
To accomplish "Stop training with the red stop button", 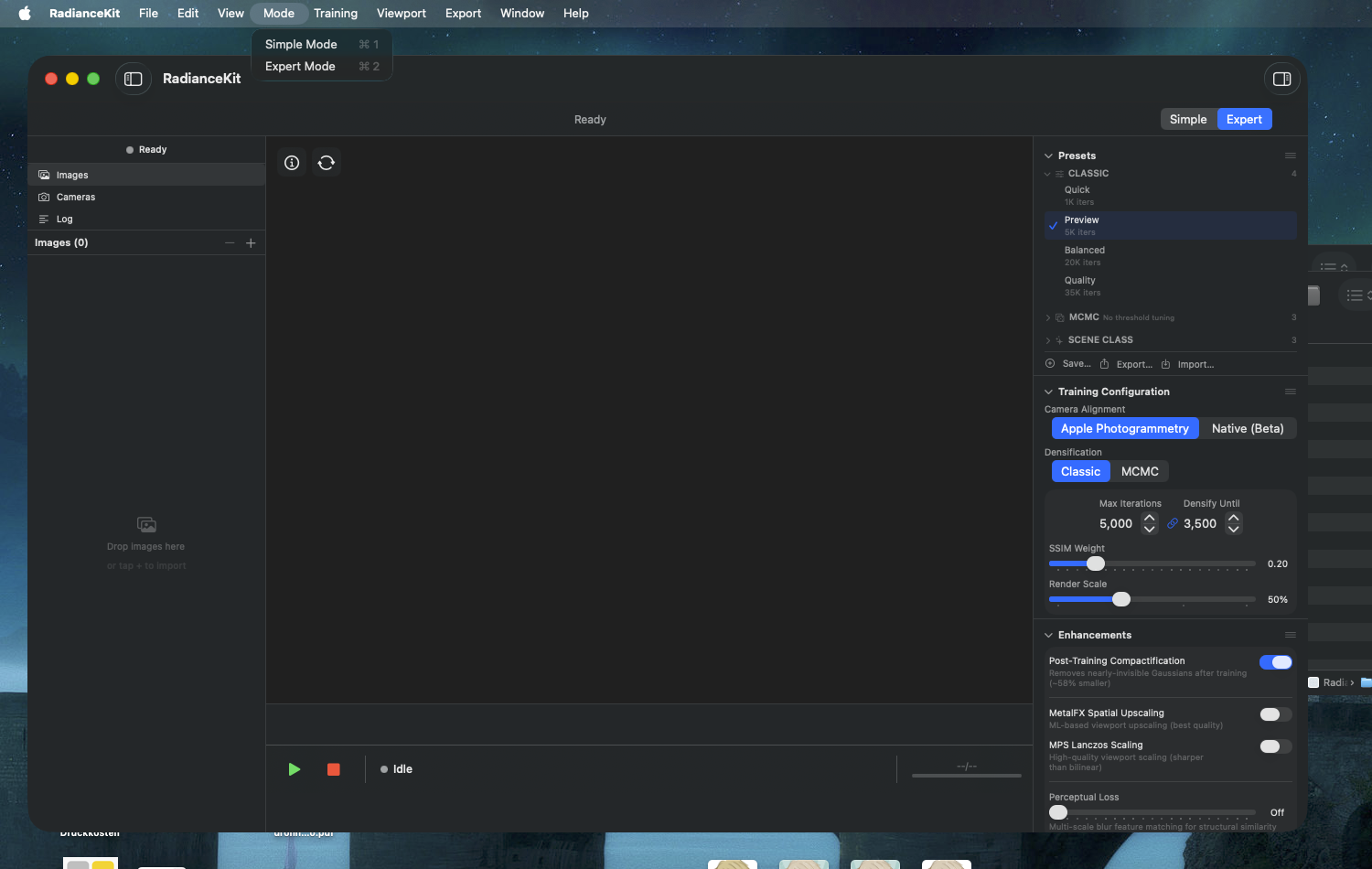I will (x=334, y=769).
